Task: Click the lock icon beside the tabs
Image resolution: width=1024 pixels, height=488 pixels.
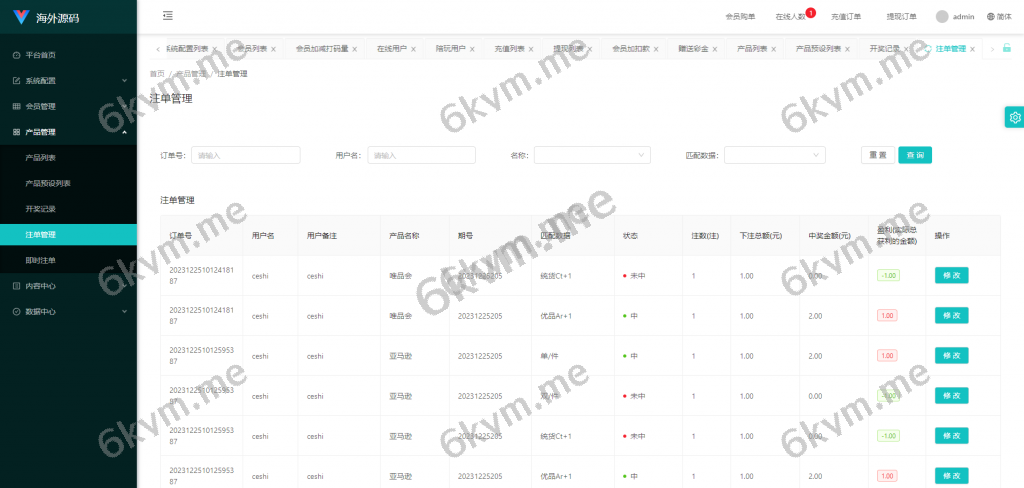Action: coord(1007,48)
